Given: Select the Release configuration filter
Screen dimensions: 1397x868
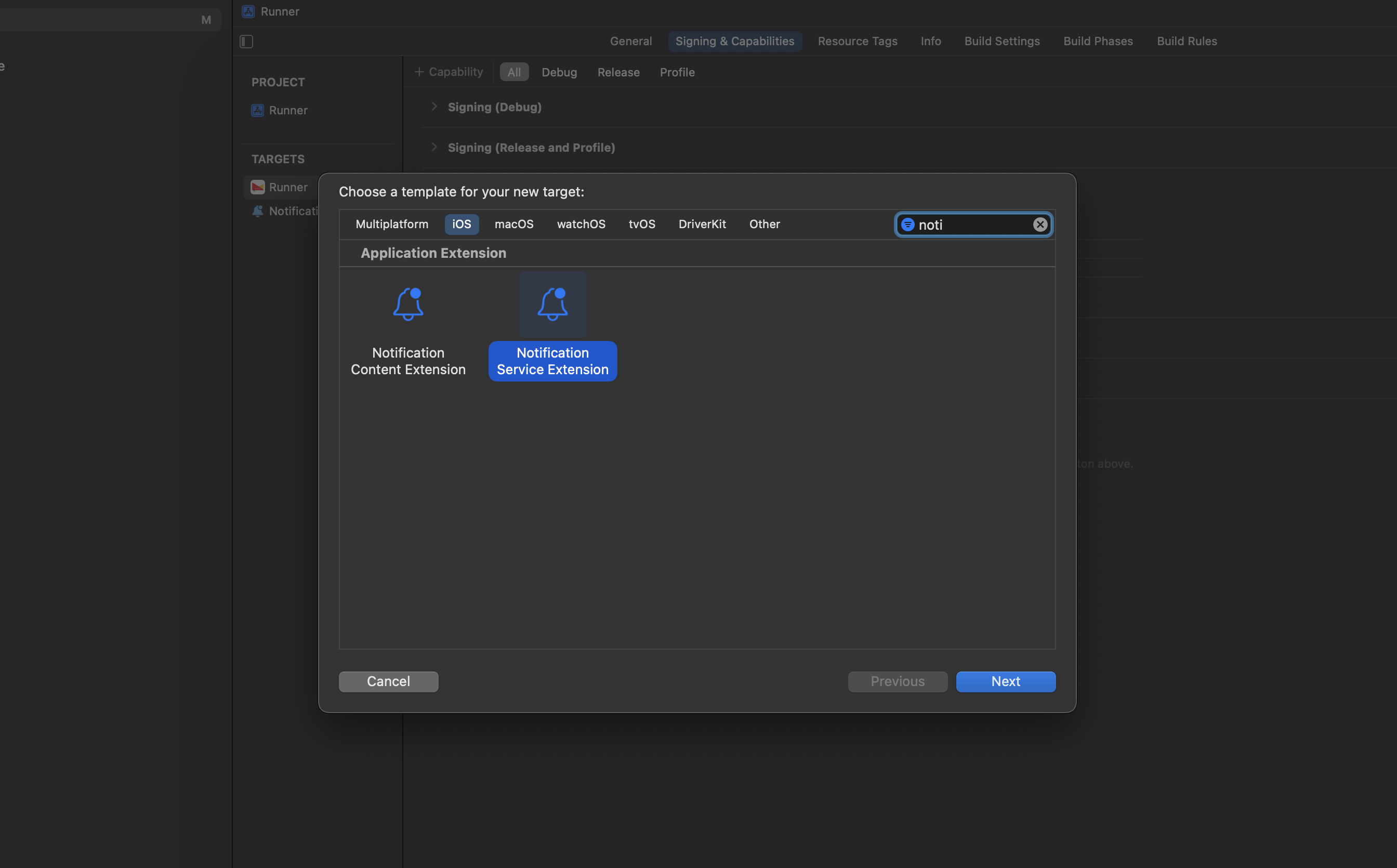Looking at the screenshot, I should (x=618, y=72).
